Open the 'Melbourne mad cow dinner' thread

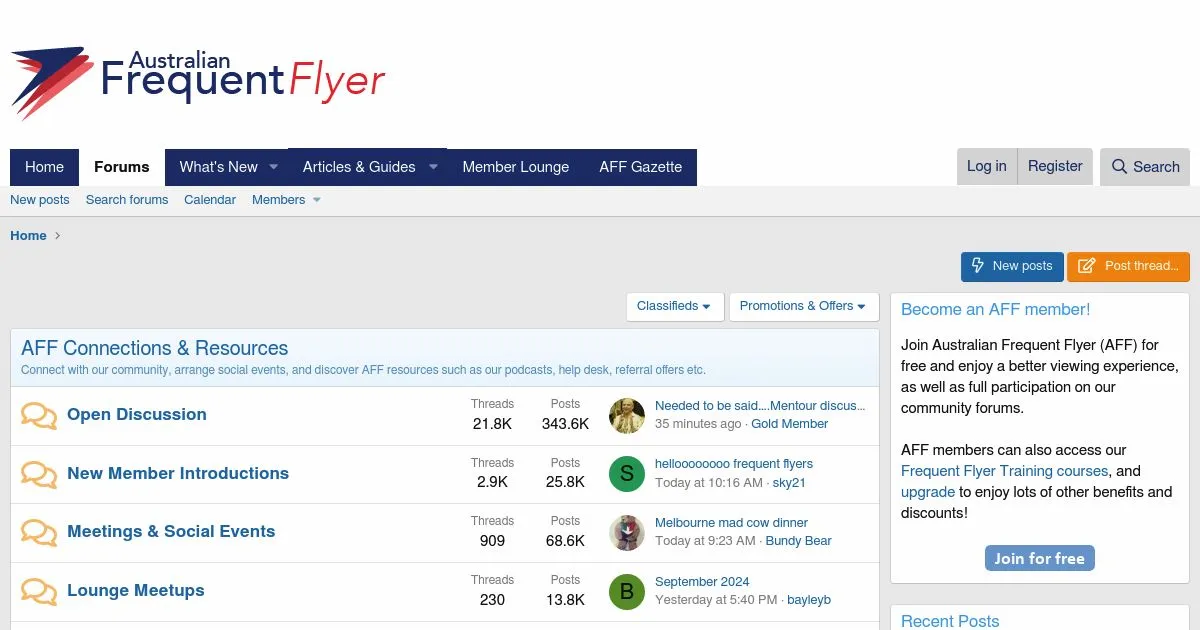[x=731, y=523]
